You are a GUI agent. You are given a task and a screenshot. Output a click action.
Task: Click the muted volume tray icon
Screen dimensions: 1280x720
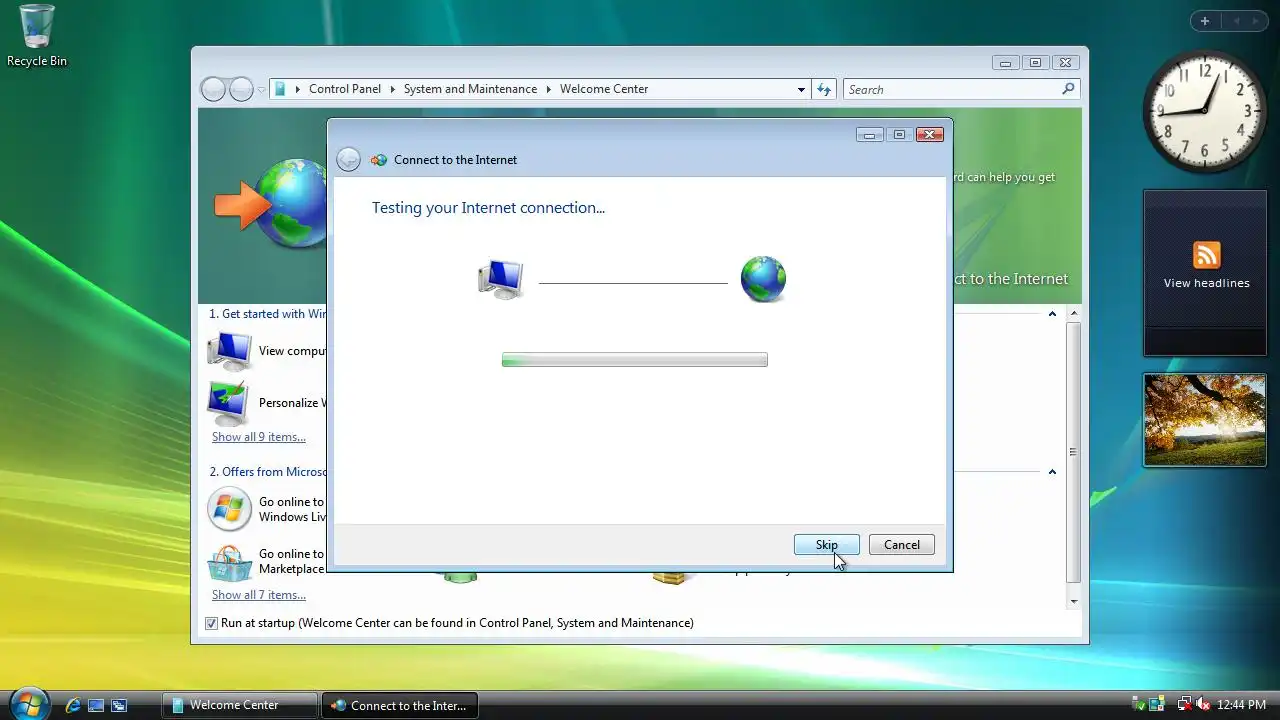click(1203, 704)
